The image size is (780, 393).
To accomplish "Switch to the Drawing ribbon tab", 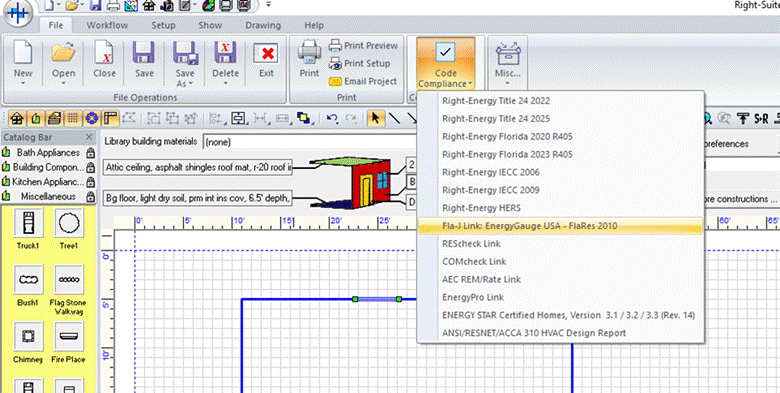I will coord(263,25).
